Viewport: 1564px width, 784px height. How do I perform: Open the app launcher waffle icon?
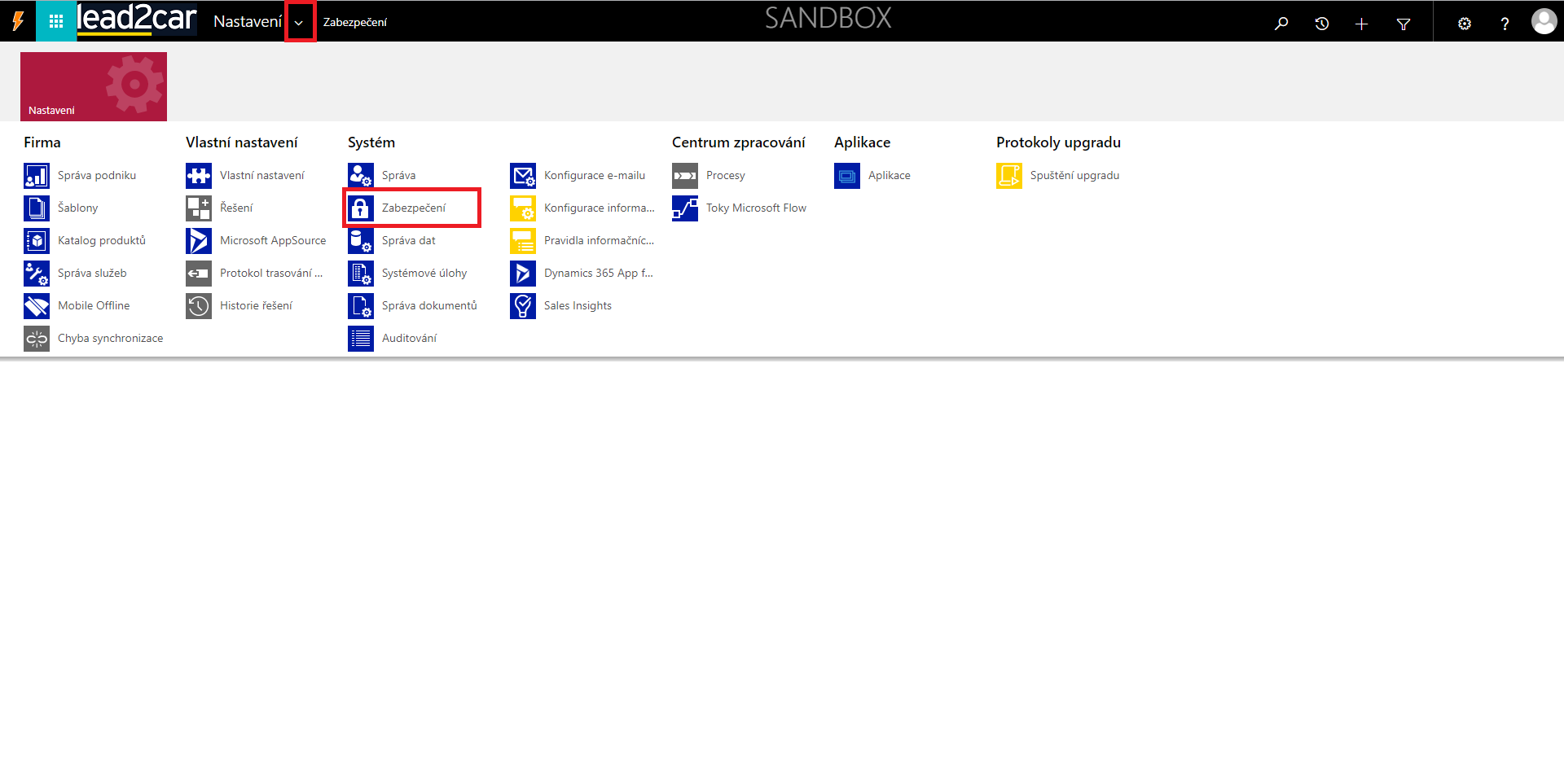point(55,22)
